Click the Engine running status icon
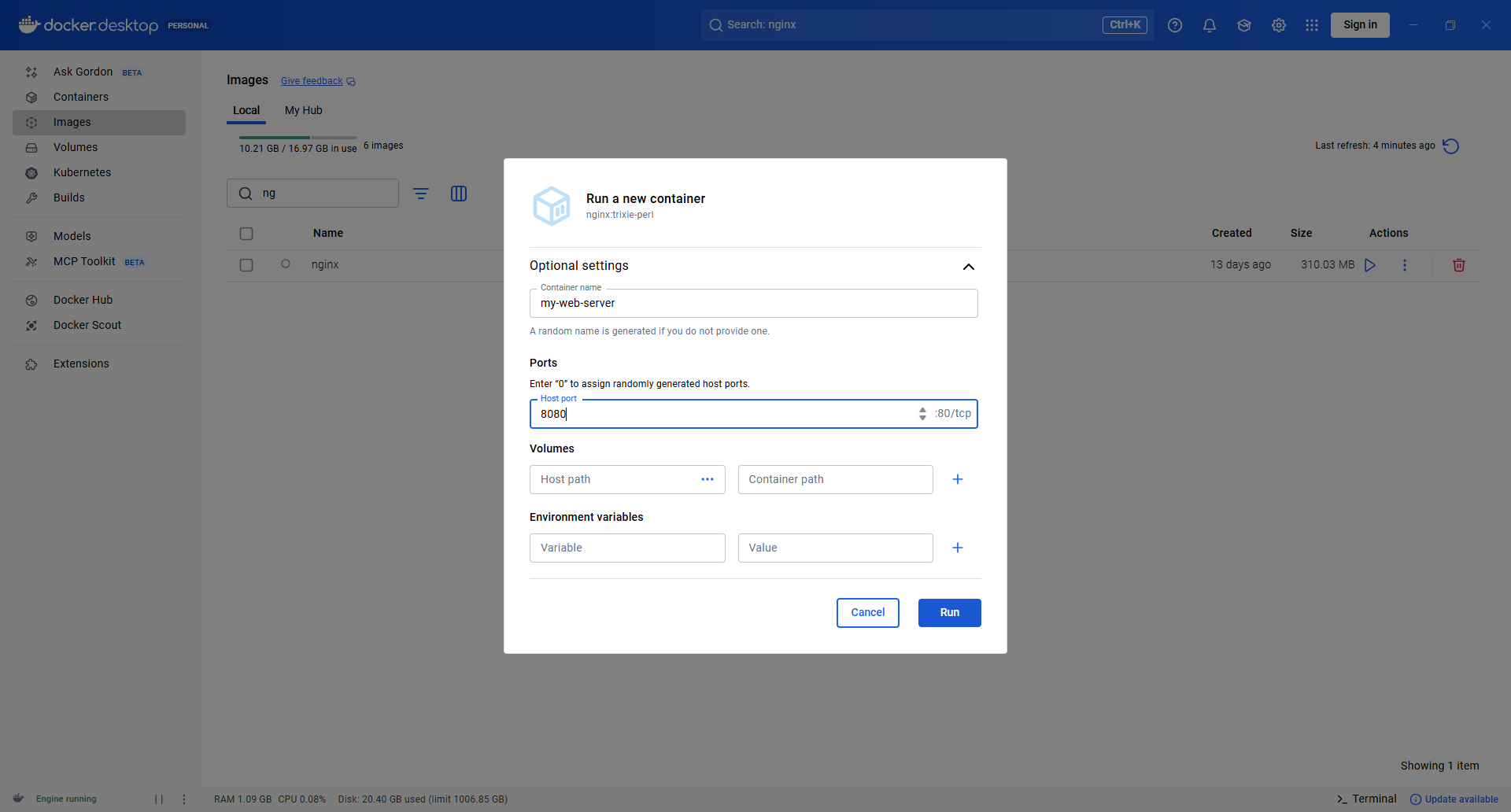Image resolution: width=1511 pixels, height=812 pixels. point(19,799)
